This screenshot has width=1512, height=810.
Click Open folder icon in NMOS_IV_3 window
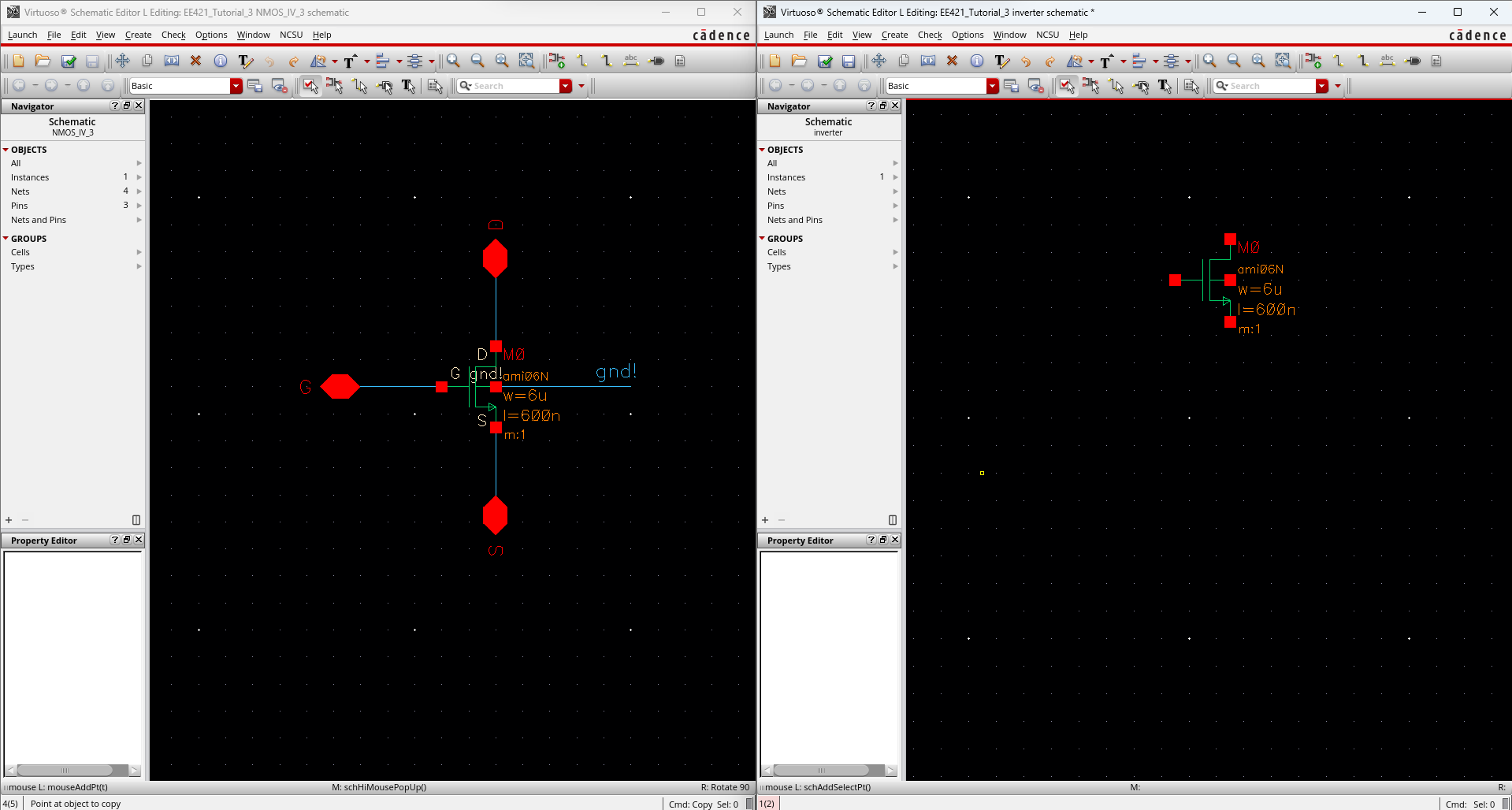click(x=43, y=61)
